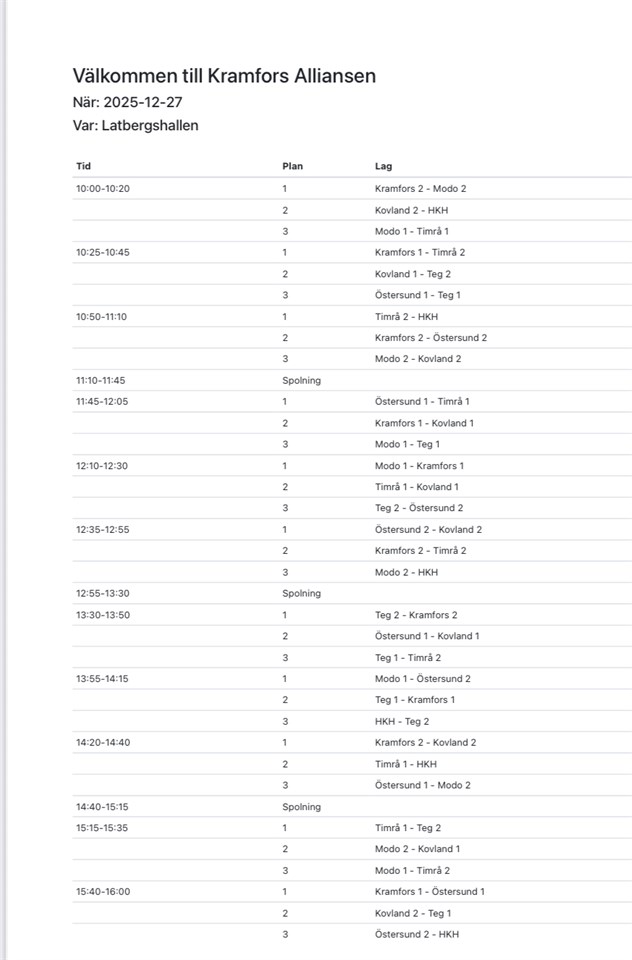Click the 'Tid' column header
The height and width of the screenshot is (960, 632).
click(x=83, y=166)
